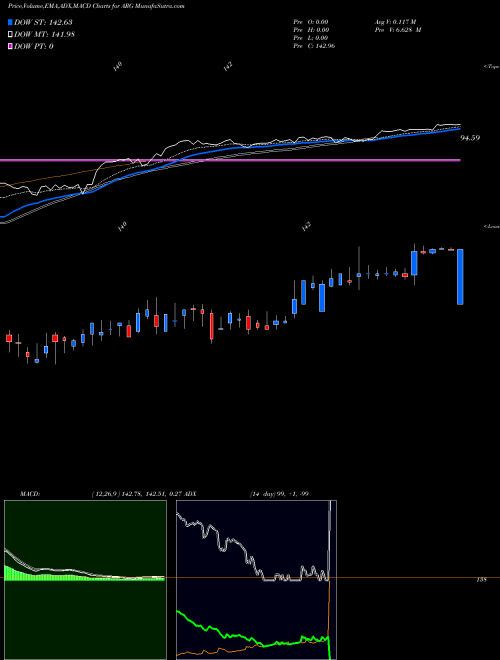Click the ADX '(14 day) 99, -1, -99' text
500x660 pixels.
coord(279,494)
